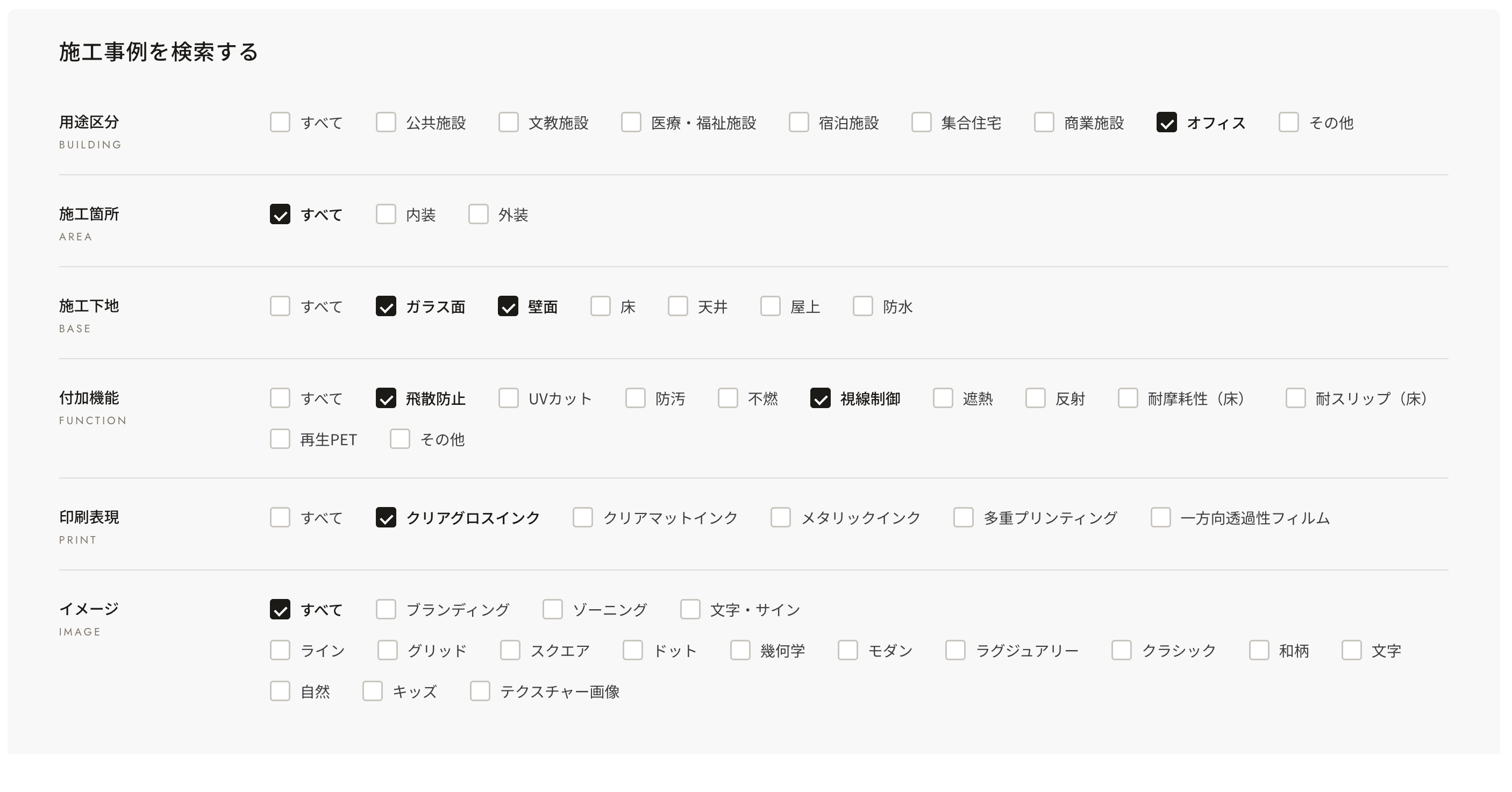
Task: Enable 防汚 function filter
Action: tap(635, 398)
